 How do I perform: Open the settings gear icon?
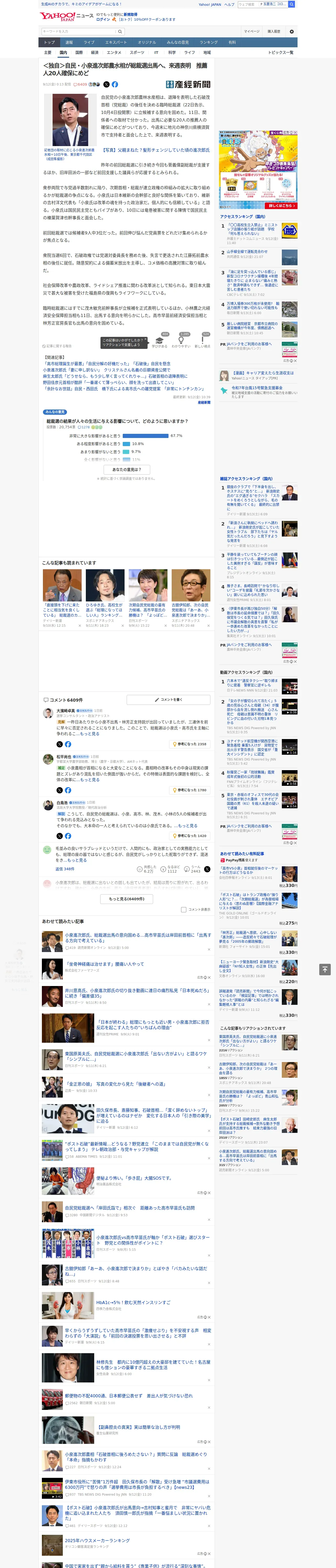click(292, 32)
